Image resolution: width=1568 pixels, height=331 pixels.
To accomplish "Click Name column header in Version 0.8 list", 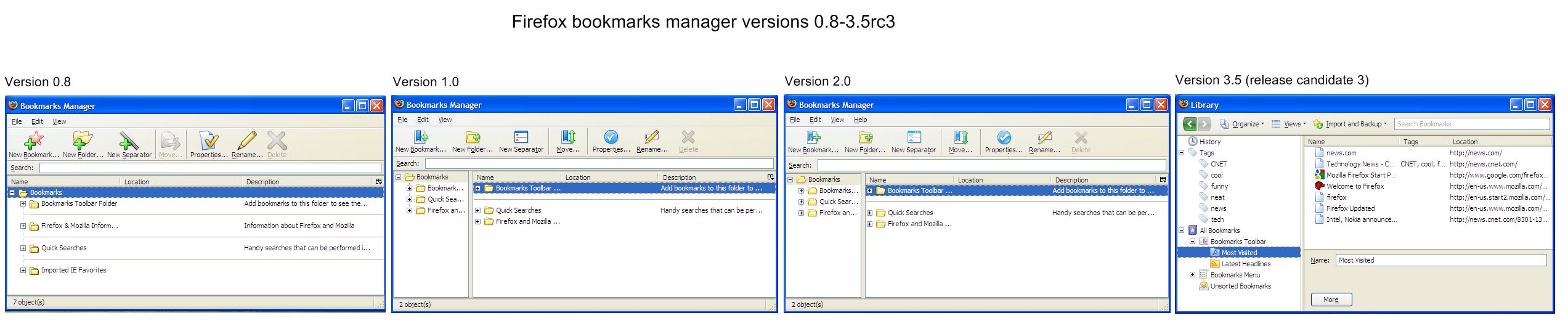I will click(x=64, y=181).
